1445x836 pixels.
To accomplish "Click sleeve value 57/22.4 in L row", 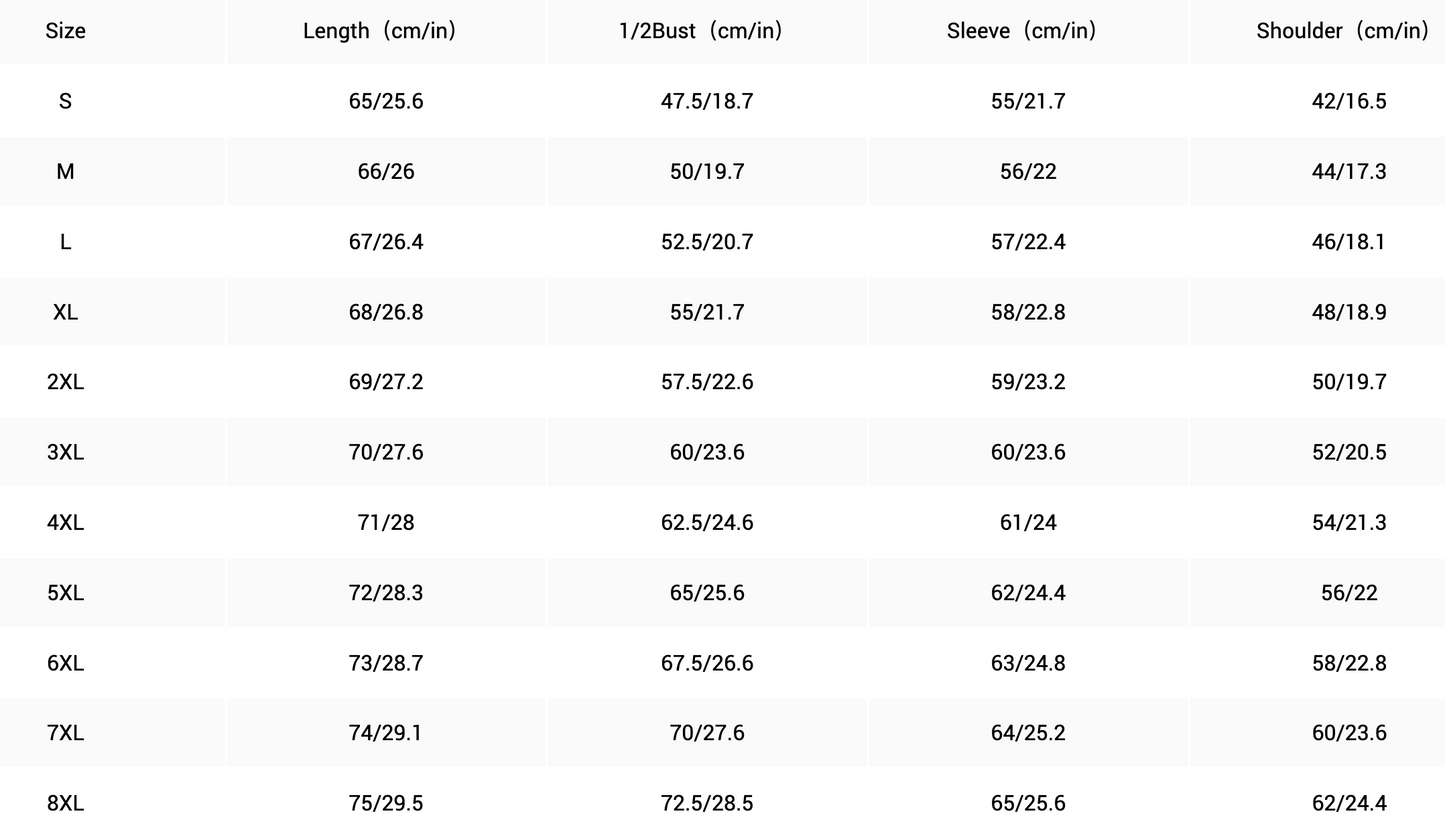I will point(1028,242).
